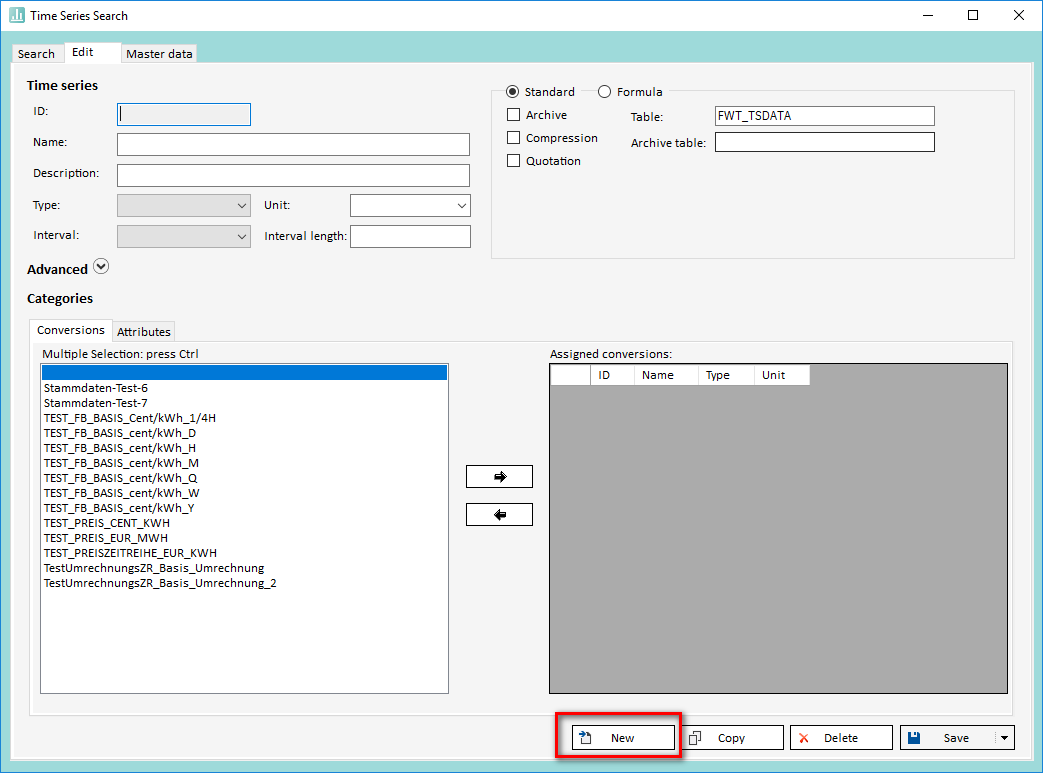
Task: Save the time series
Action: tap(947, 738)
